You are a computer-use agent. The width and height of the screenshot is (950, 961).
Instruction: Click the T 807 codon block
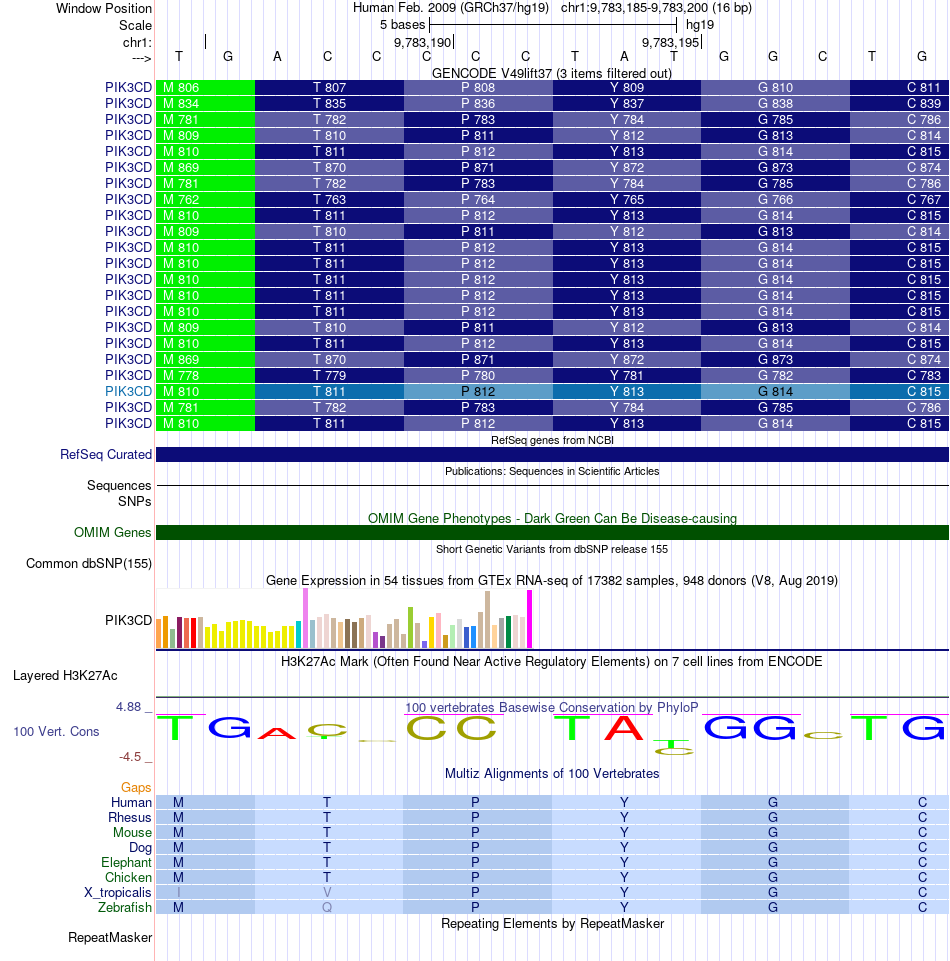[329, 88]
